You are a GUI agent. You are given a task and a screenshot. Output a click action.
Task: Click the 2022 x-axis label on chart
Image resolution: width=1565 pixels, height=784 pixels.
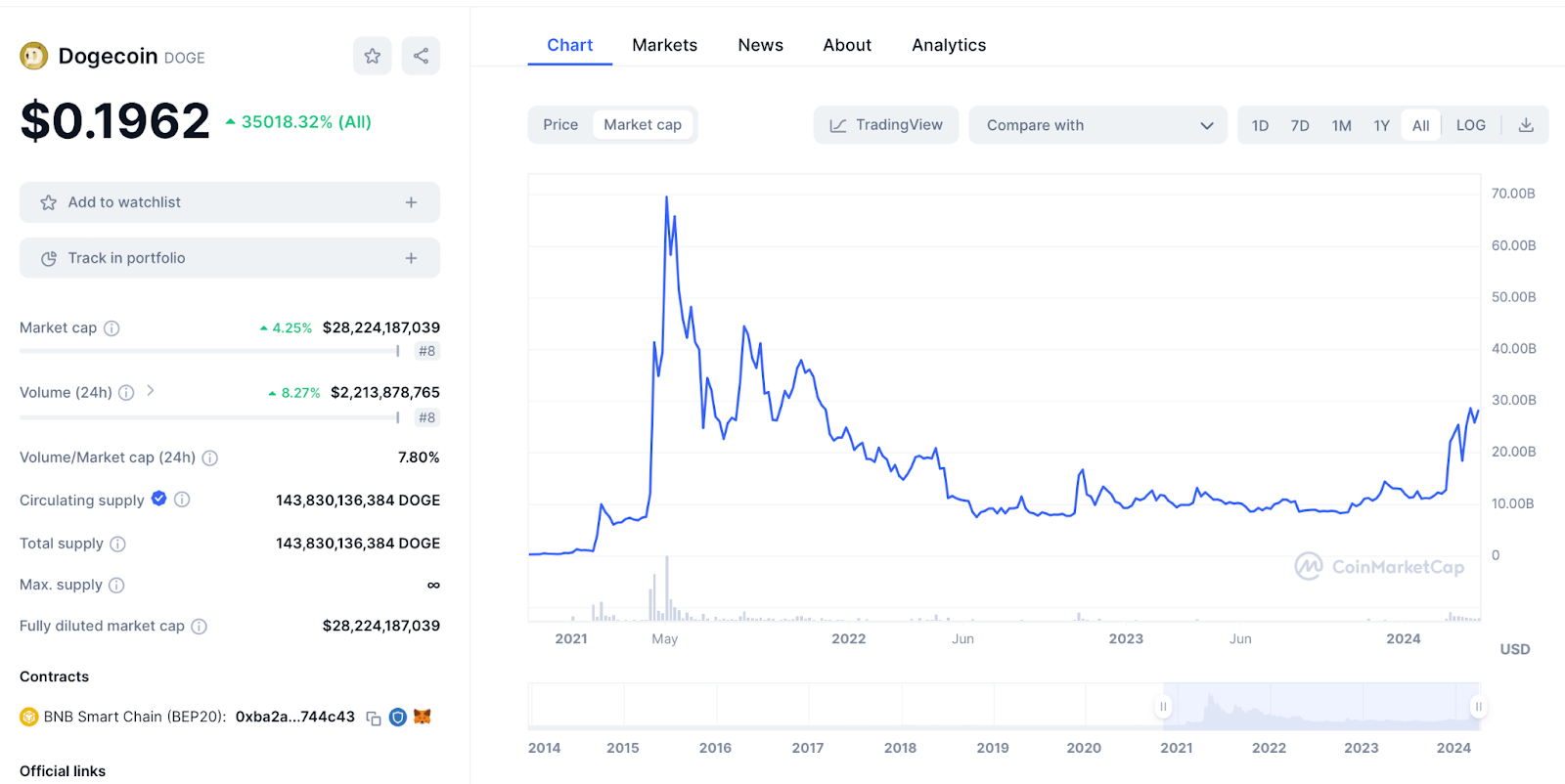pyautogui.click(x=848, y=638)
